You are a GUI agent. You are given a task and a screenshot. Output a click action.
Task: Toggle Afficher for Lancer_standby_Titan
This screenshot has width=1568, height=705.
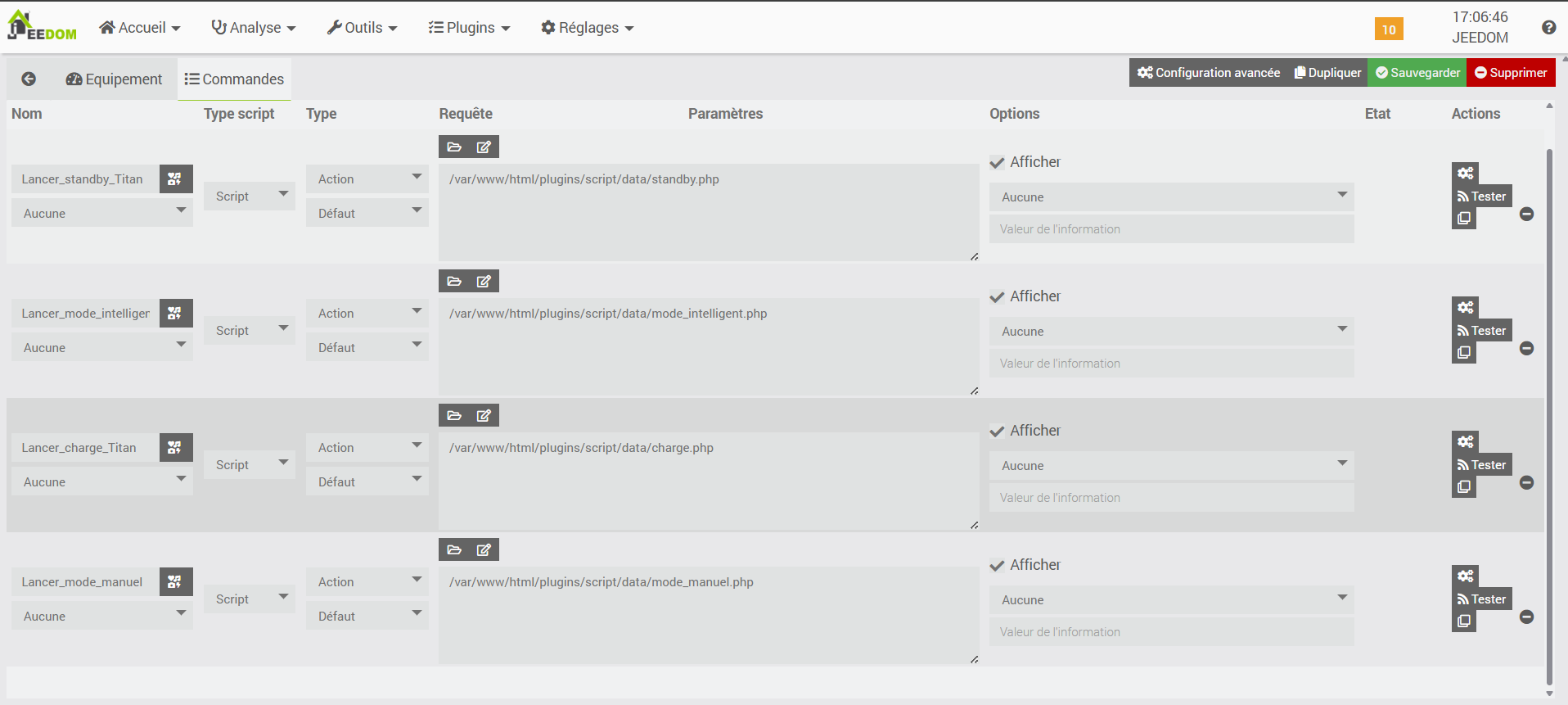click(x=997, y=163)
